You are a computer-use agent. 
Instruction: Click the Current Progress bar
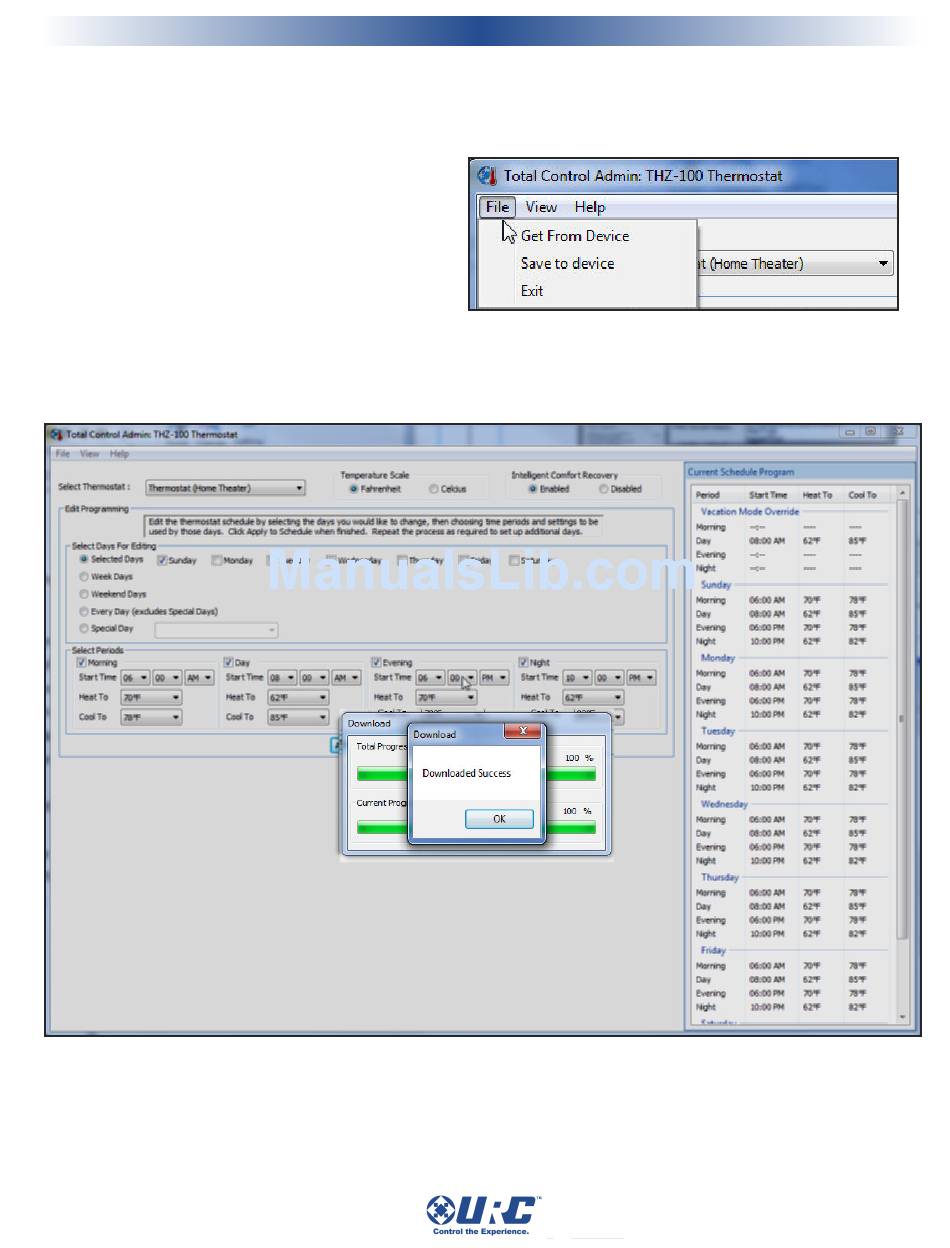click(x=476, y=827)
